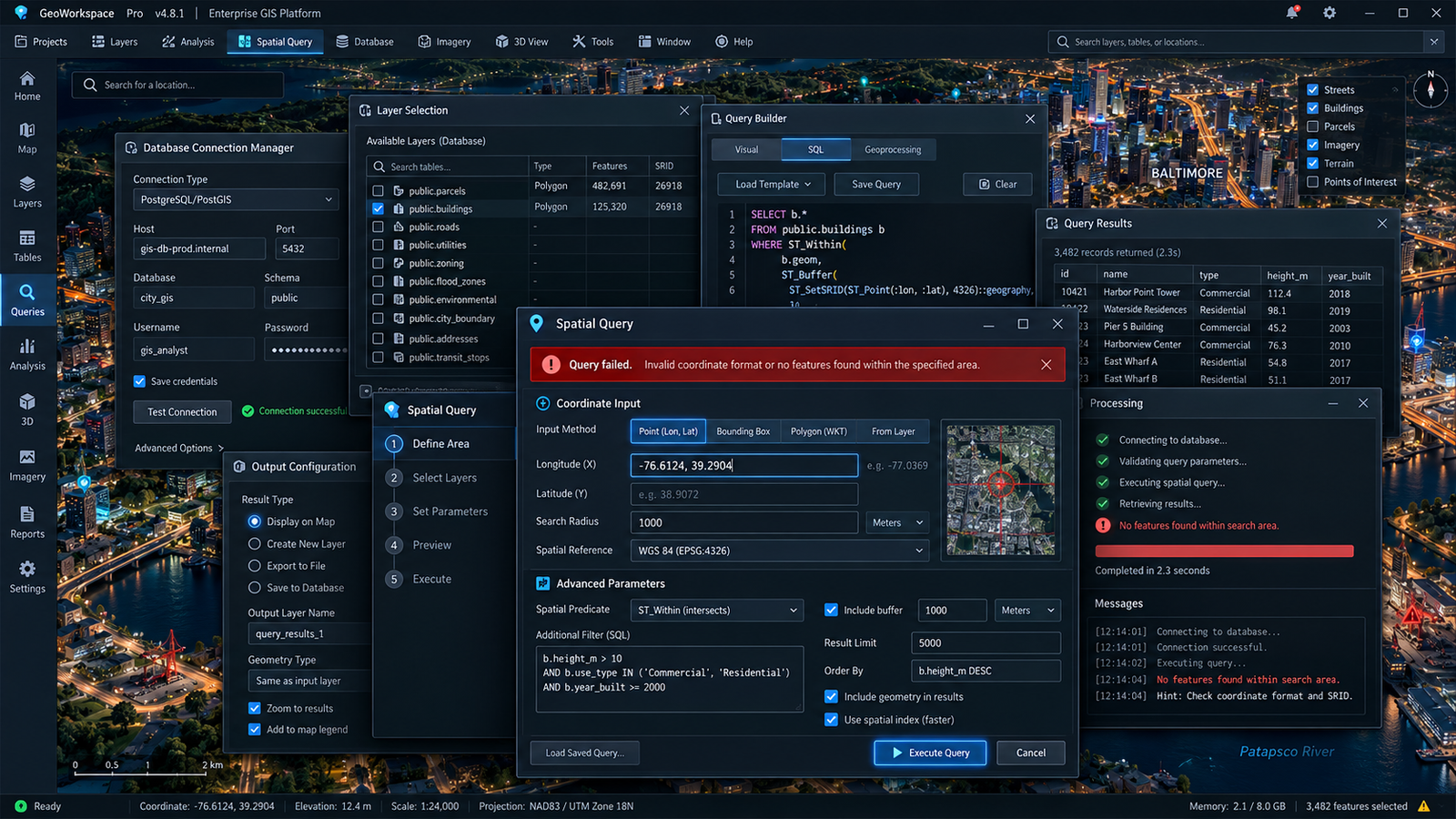Open the Geometry Type dropdown
Screen dimensions: 1456x819
309,681
